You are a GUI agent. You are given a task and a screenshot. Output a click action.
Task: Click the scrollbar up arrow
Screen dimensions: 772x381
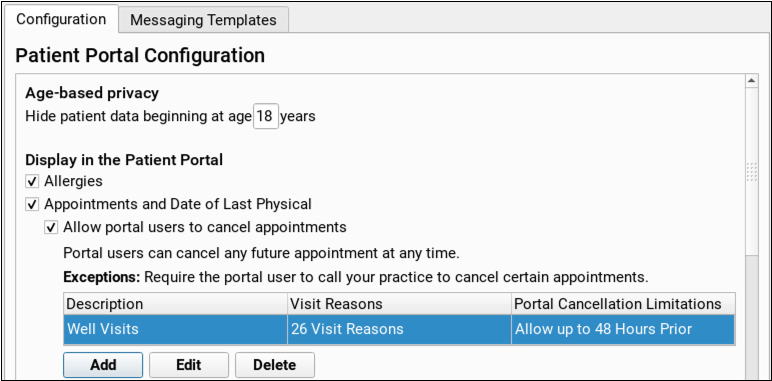[x=752, y=81]
